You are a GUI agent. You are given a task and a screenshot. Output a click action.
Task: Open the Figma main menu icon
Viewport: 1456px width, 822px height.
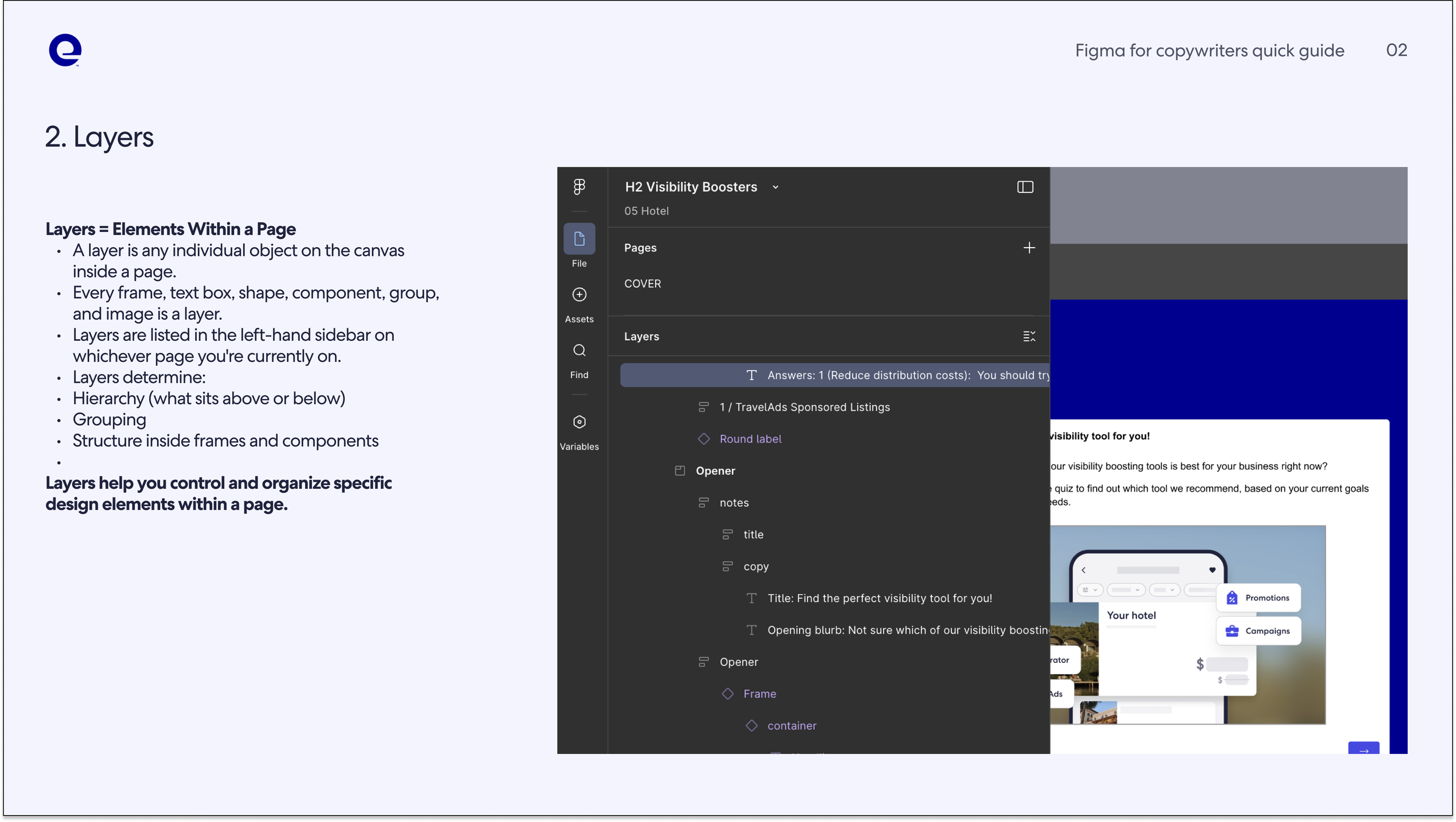click(x=579, y=187)
